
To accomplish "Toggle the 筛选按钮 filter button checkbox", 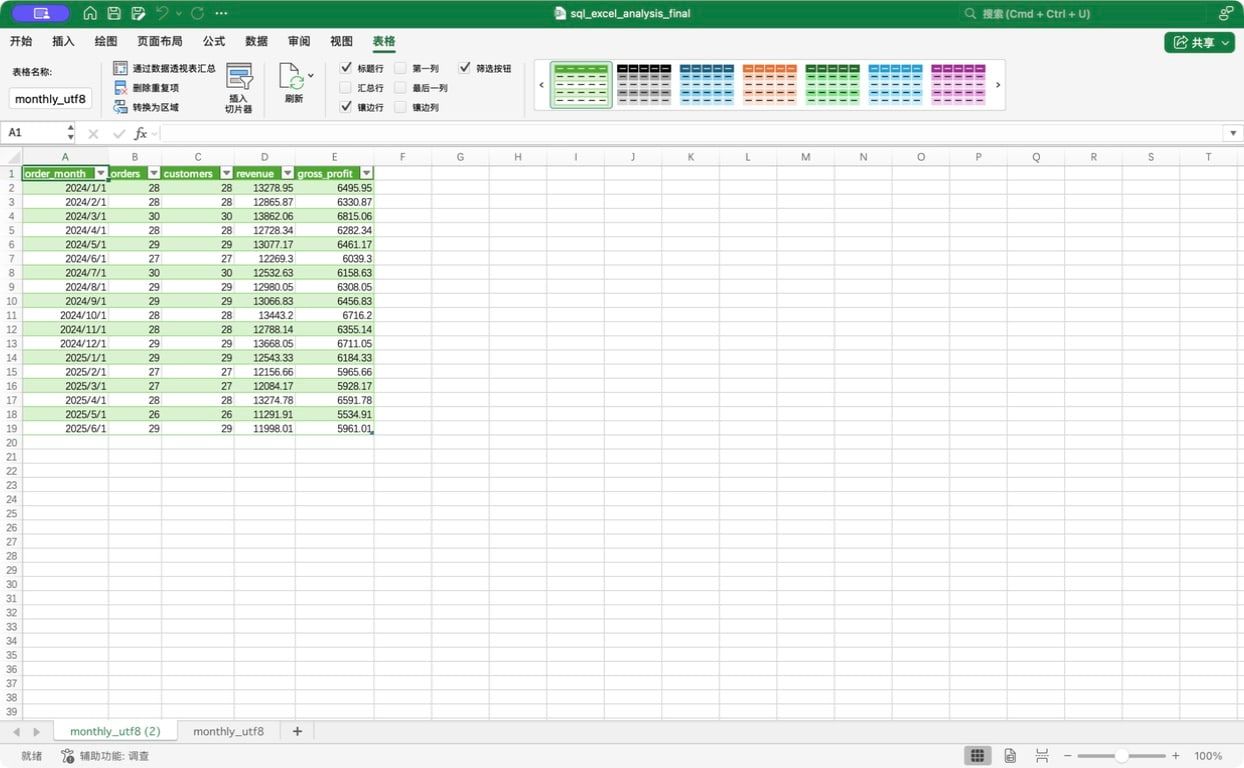I will [x=465, y=68].
